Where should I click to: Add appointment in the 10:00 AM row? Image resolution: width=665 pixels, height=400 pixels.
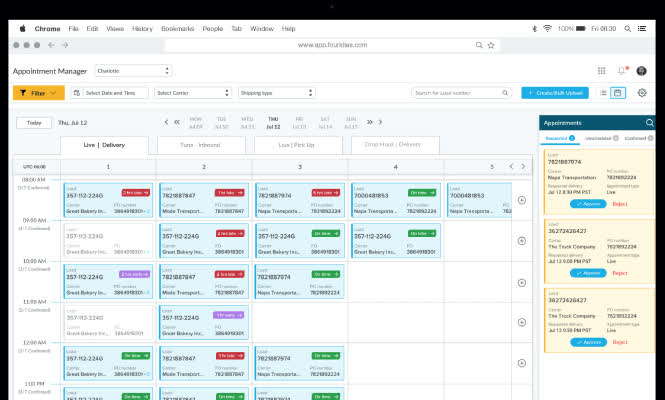coord(522,283)
